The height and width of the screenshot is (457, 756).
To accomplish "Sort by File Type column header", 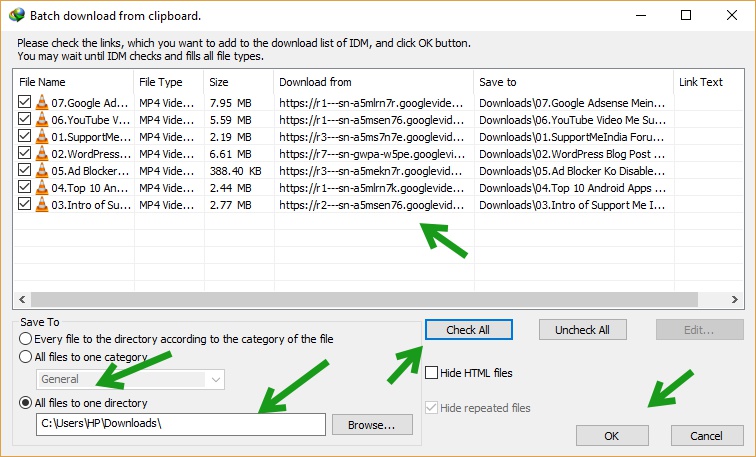I will (169, 82).
